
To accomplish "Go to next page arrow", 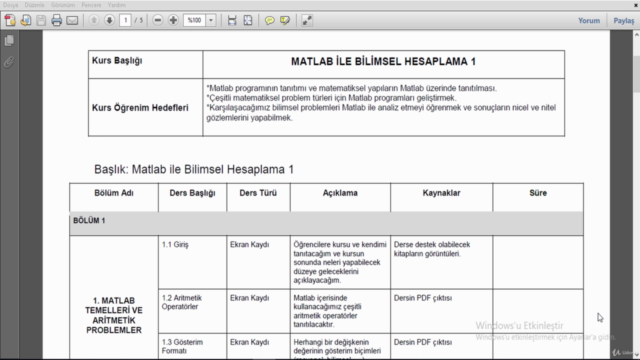I will pos(109,20).
